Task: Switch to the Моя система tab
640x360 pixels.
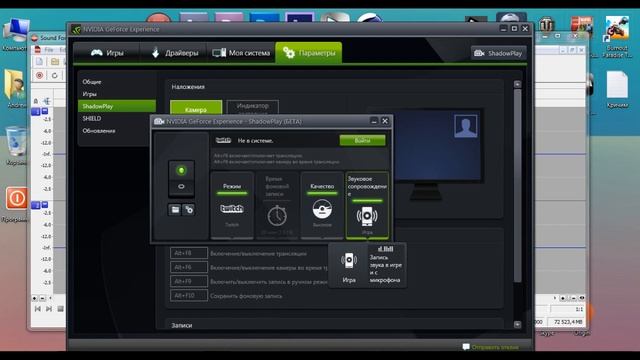Action: coord(241,53)
